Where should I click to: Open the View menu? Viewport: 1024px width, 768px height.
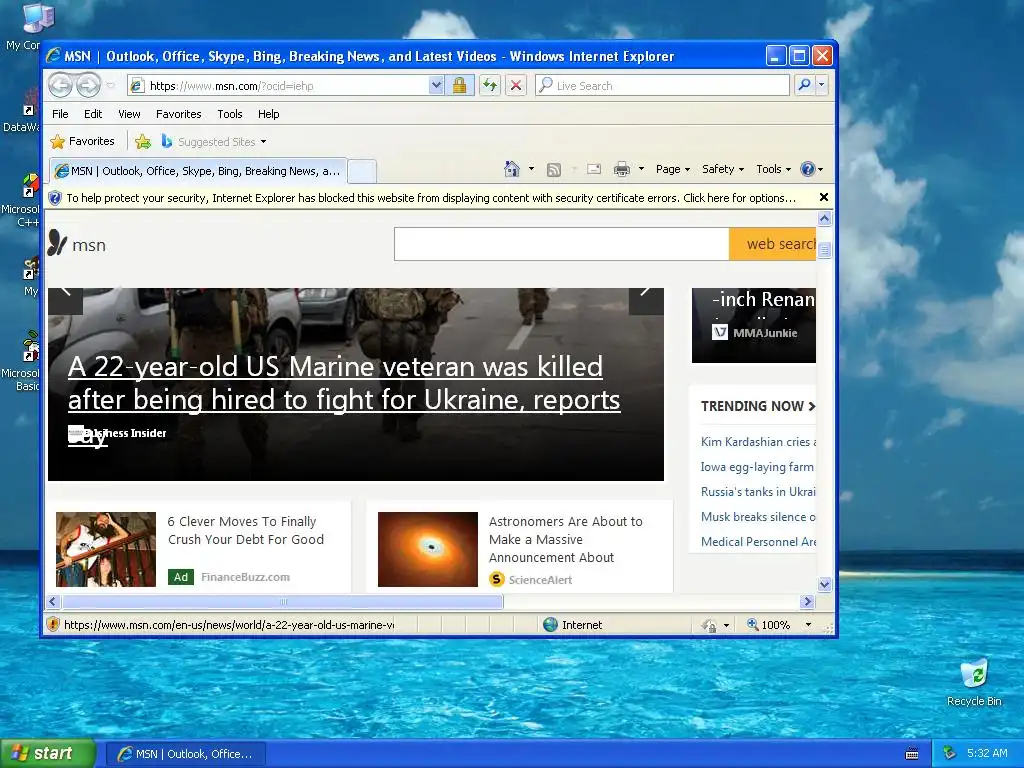129,114
